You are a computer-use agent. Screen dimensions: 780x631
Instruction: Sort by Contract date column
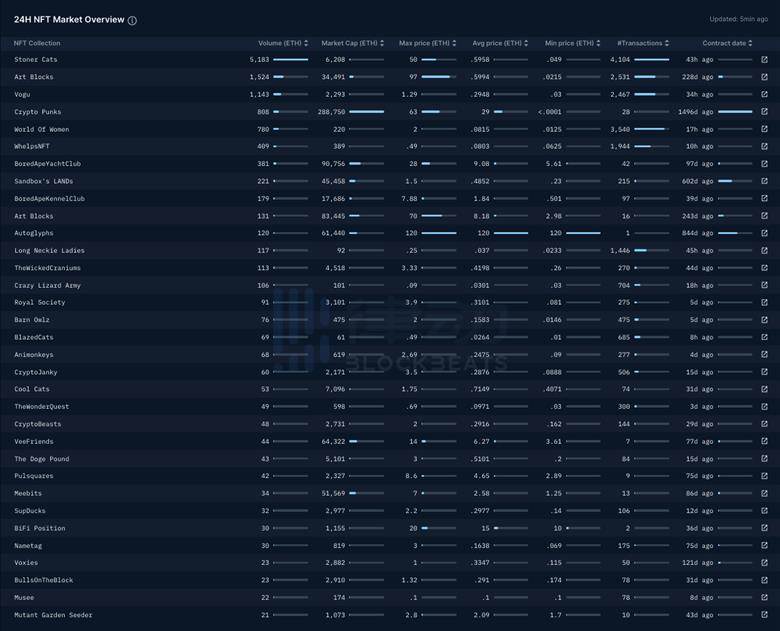(727, 43)
